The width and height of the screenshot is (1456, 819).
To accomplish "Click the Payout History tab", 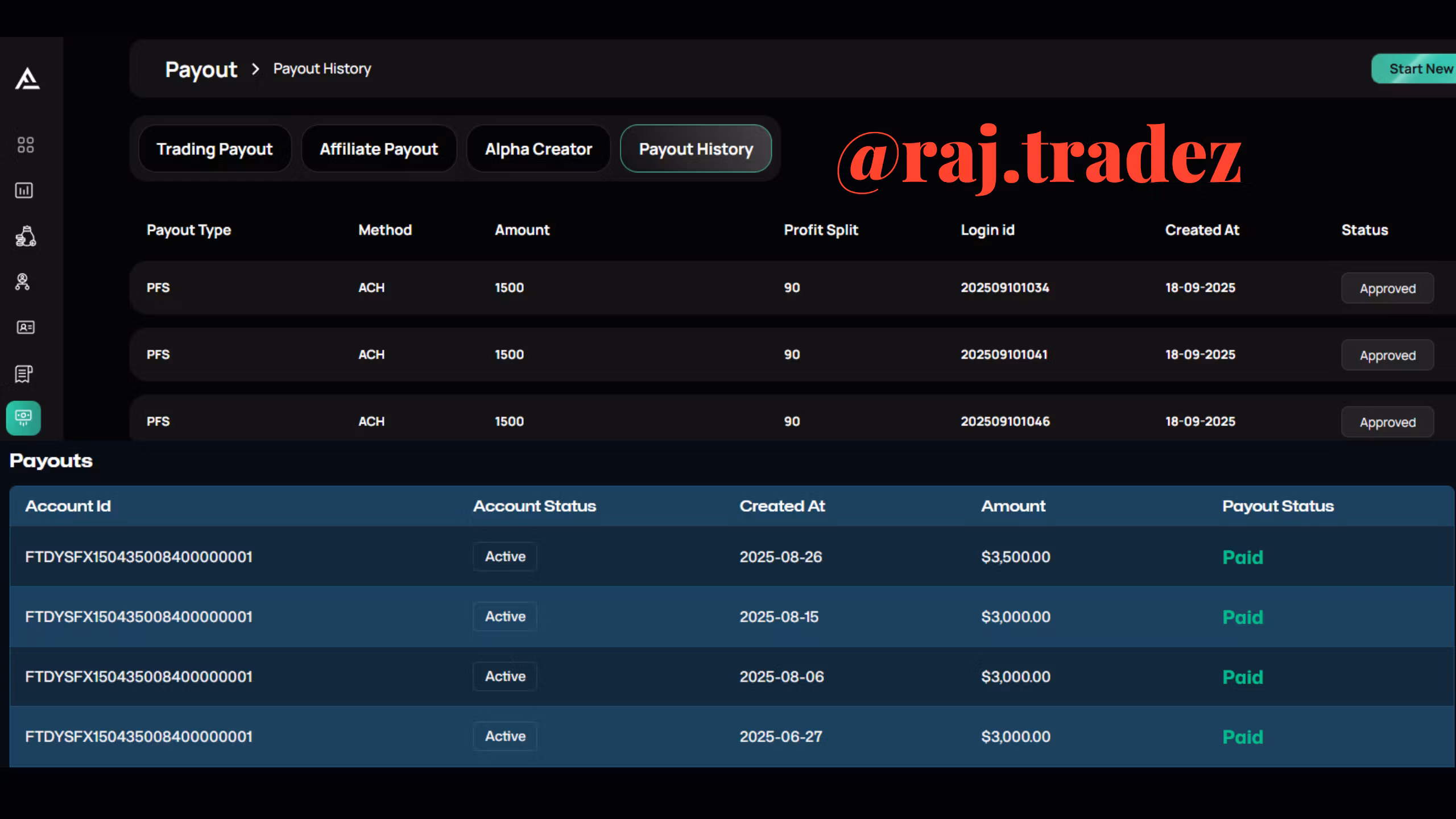I will point(696,149).
